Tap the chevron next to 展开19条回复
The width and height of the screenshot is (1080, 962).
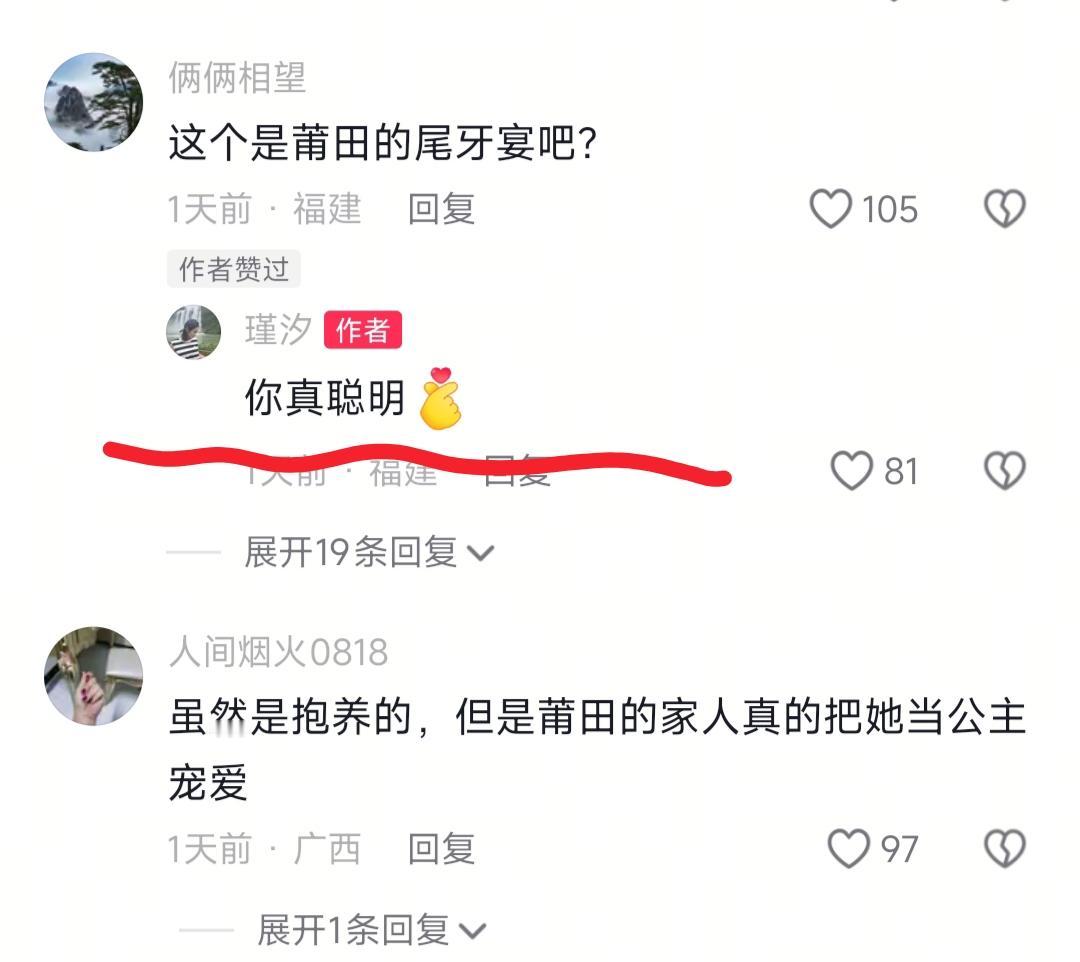pyautogui.click(x=480, y=553)
